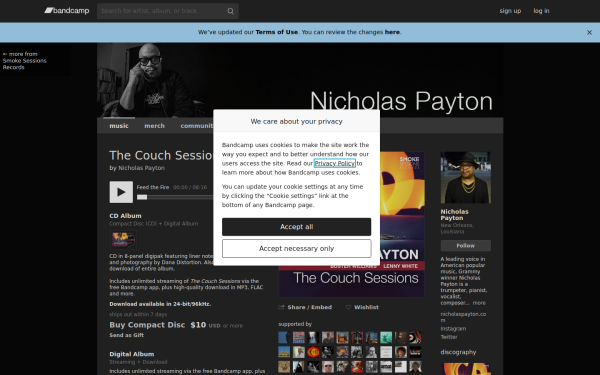600x375 pixels.
Task: Open the sign up link
Action: 510,11
